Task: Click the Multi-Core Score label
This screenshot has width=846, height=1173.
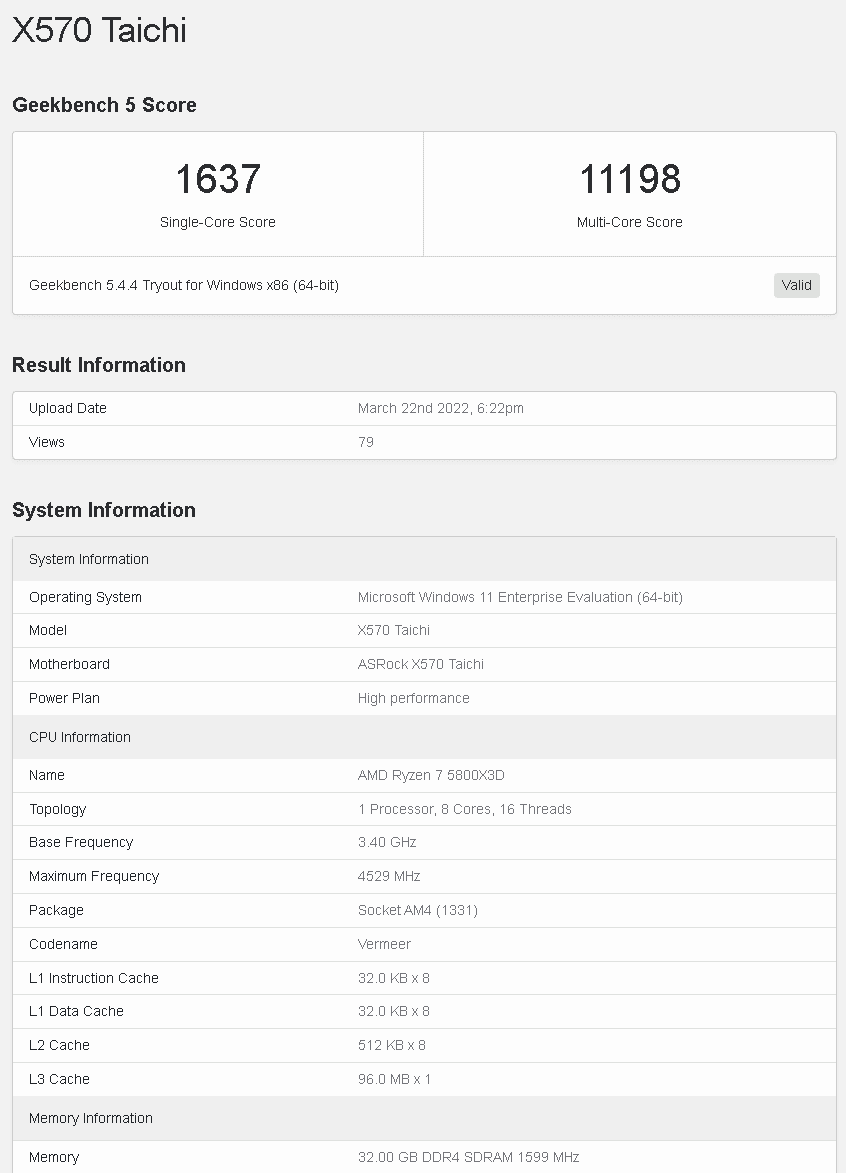Action: [630, 222]
